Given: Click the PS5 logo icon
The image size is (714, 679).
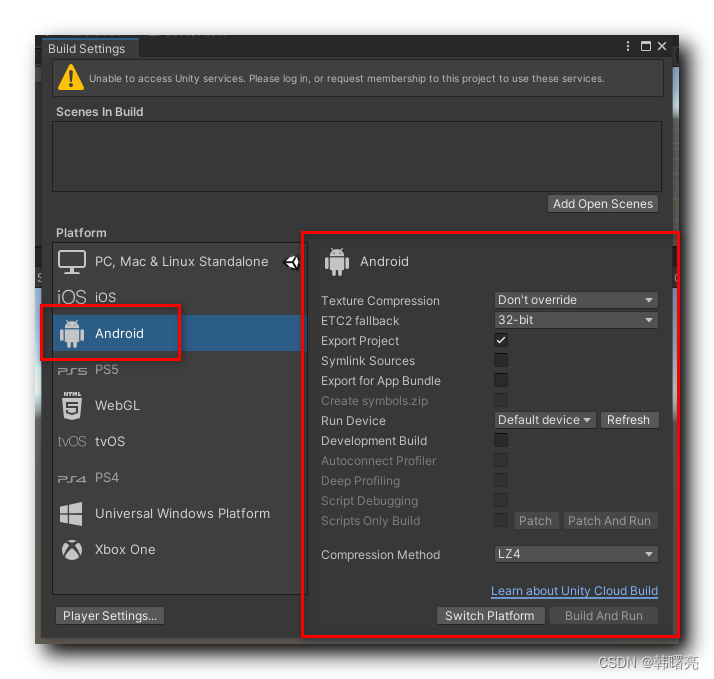Looking at the screenshot, I should pos(72,371).
